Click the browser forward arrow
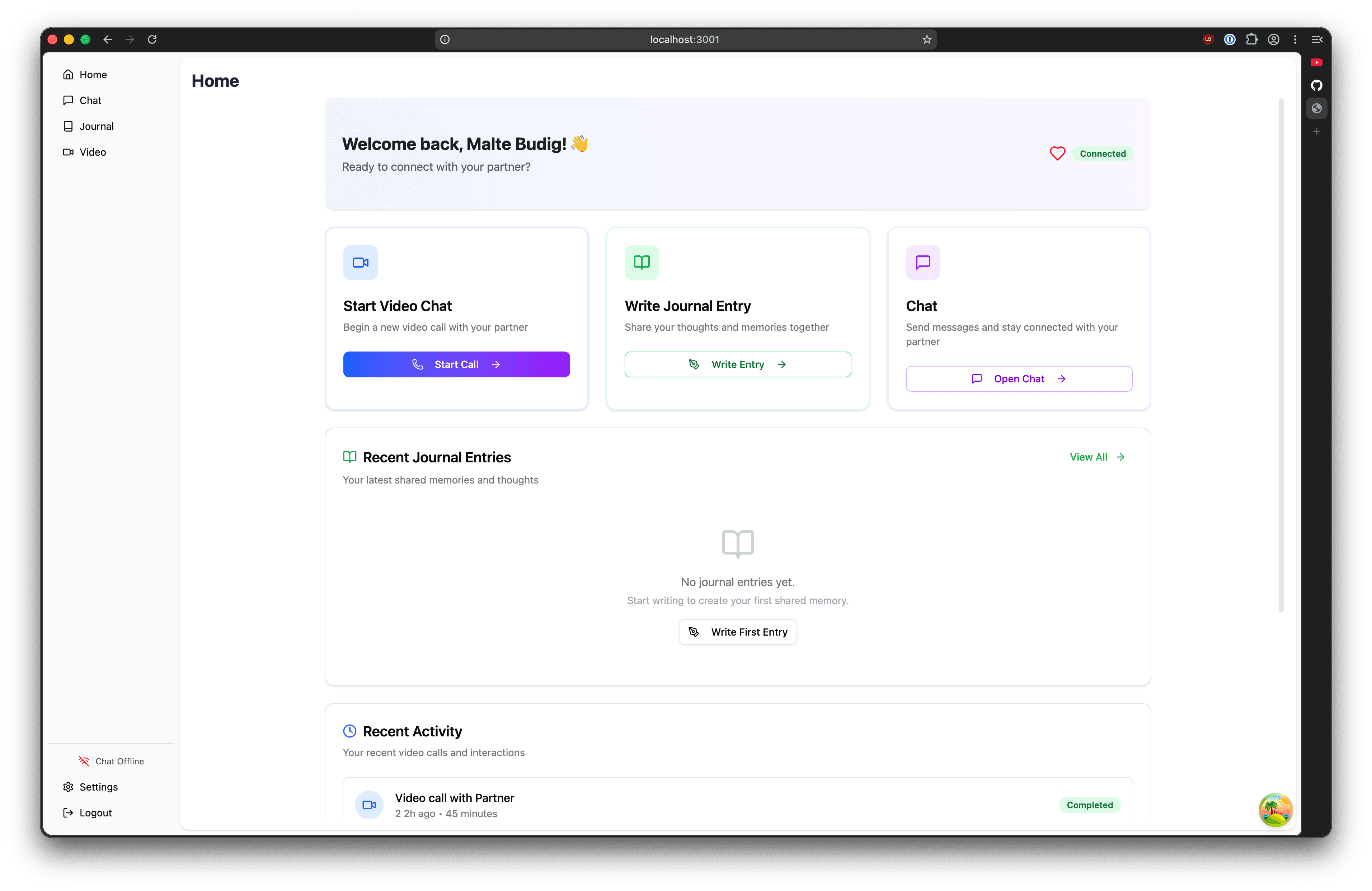 coord(130,39)
